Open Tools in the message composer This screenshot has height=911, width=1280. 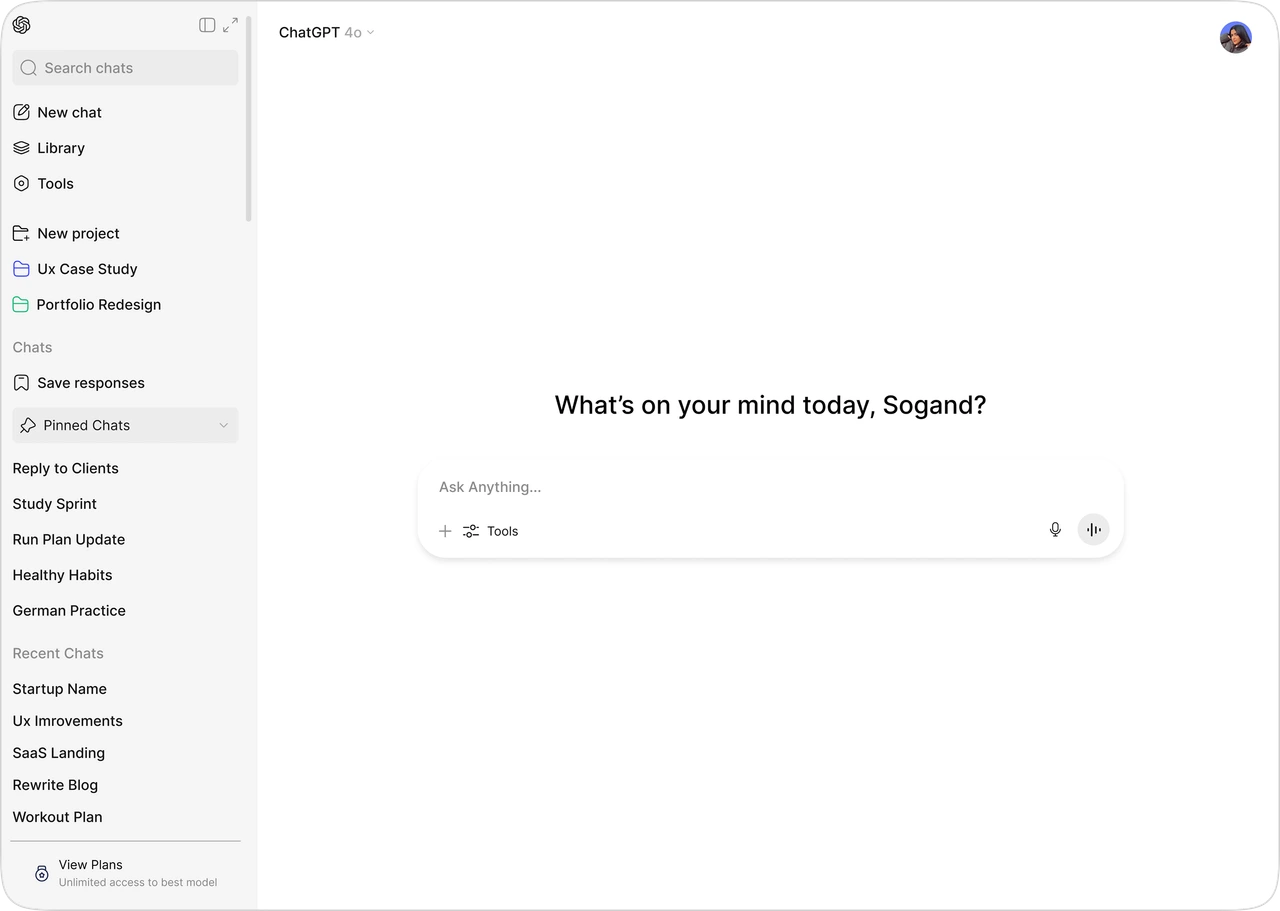coord(491,531)
